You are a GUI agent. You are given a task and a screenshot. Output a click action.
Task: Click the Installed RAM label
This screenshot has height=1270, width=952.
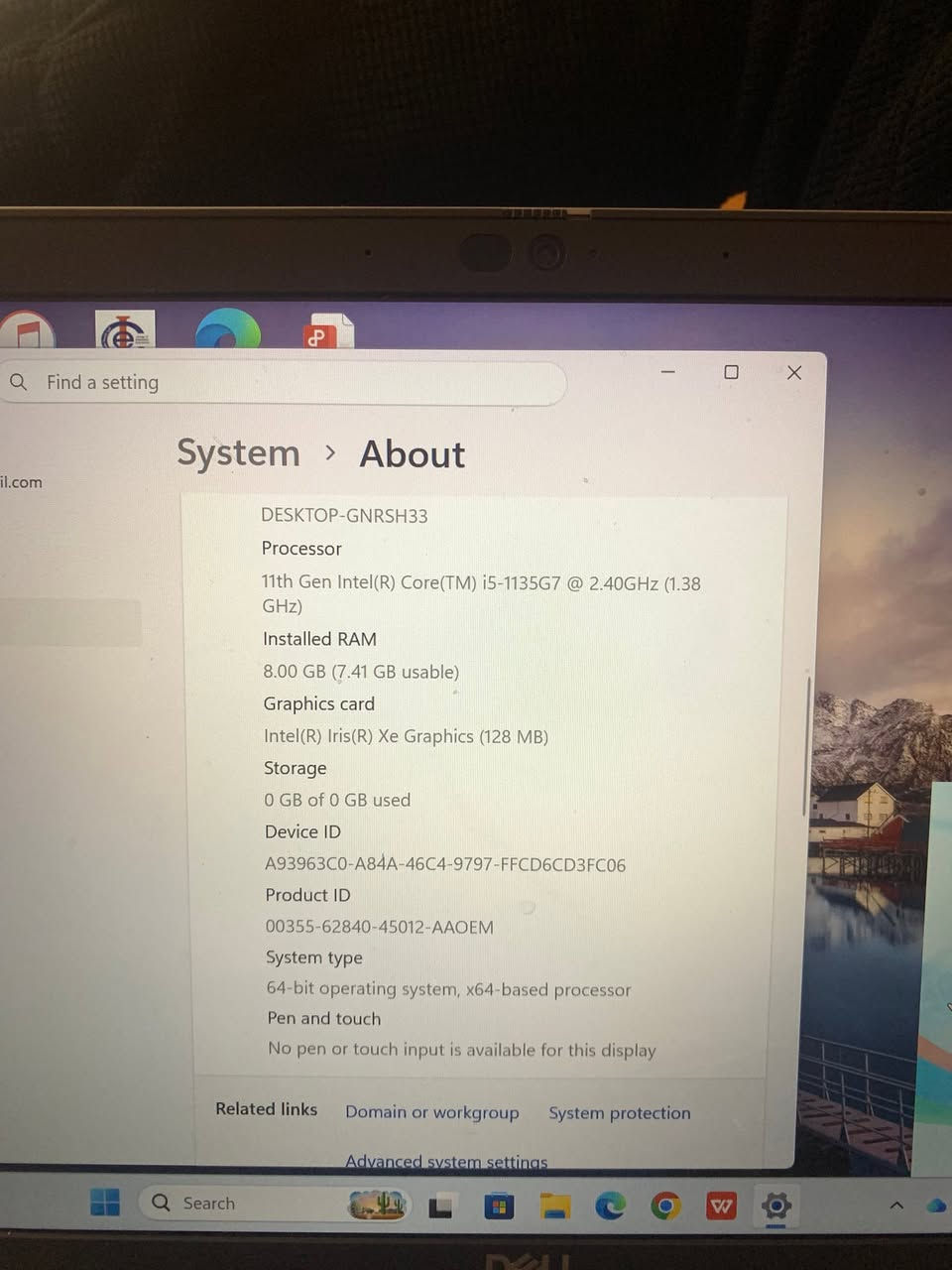tap(319, 639)
